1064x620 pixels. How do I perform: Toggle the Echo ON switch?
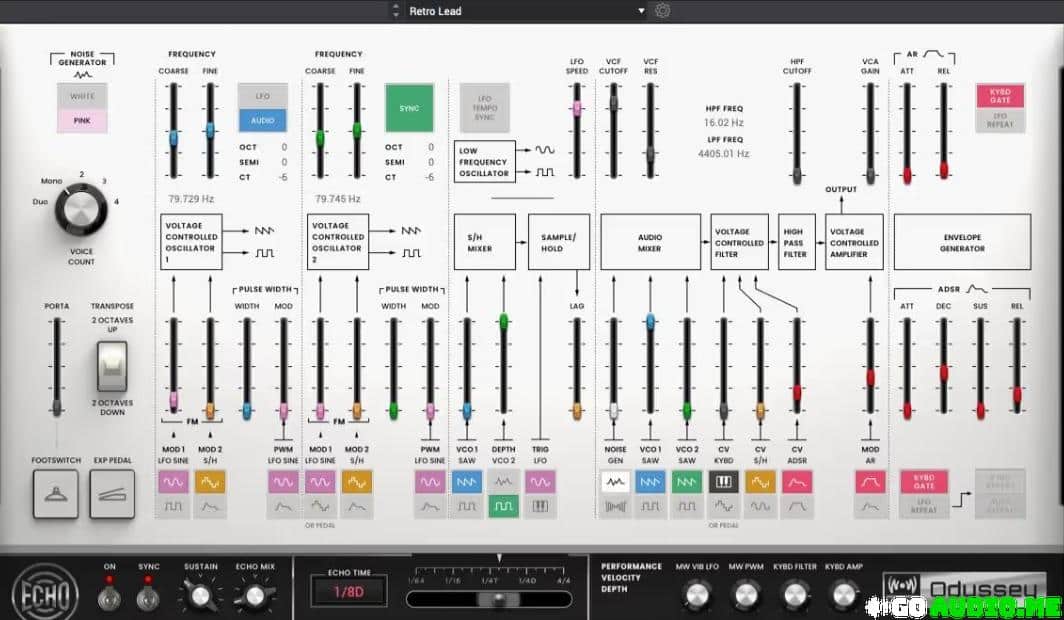coord(110,597)
